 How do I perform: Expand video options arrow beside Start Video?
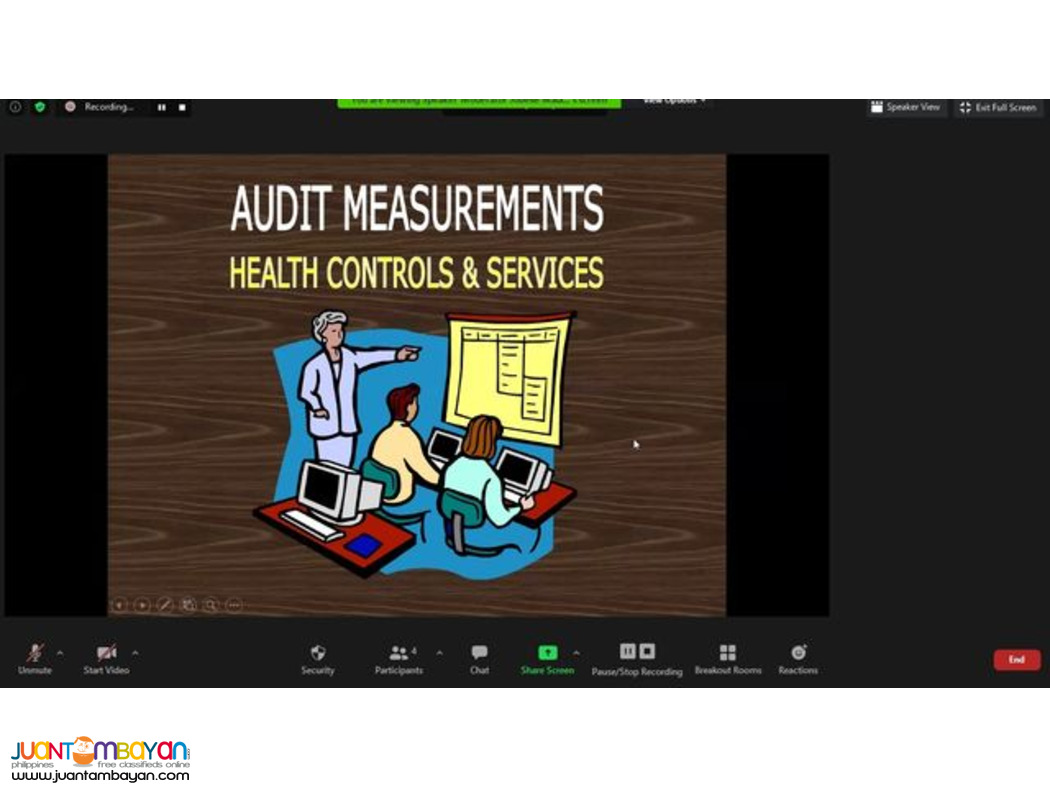click(x=135, y=653)
